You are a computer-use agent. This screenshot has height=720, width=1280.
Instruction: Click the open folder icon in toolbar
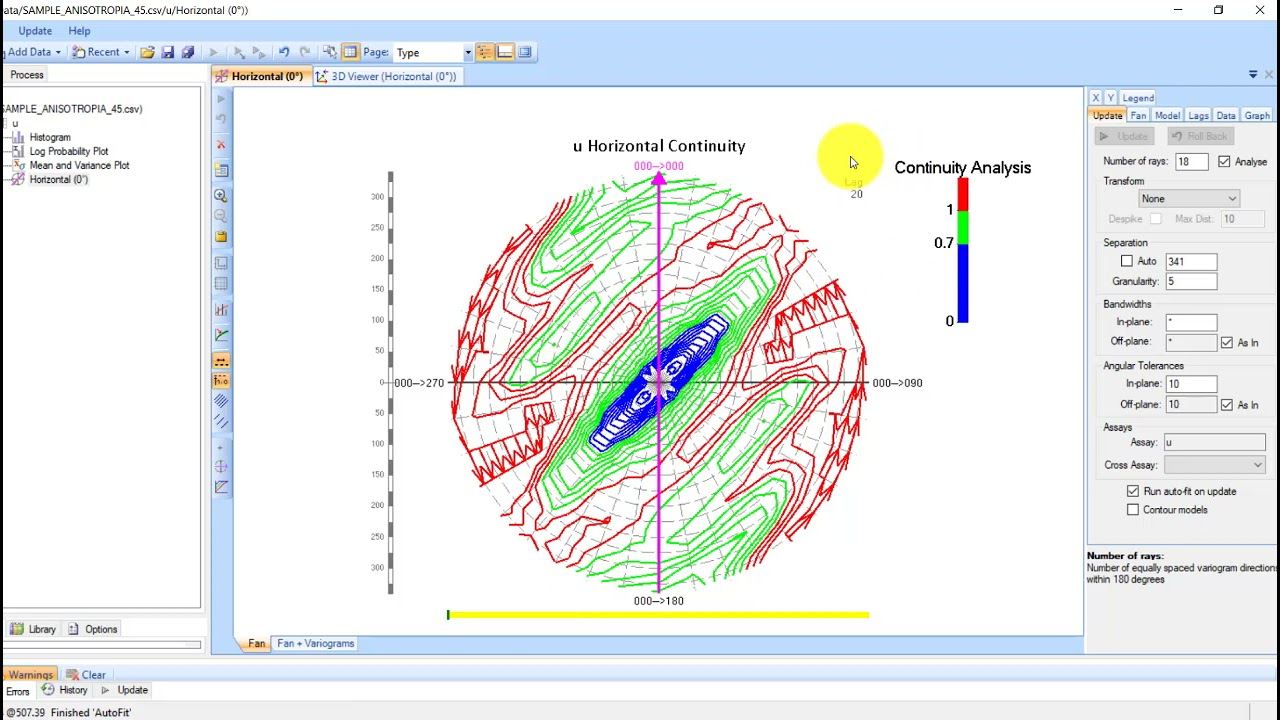pyautogui.click(x=147, y=52)
